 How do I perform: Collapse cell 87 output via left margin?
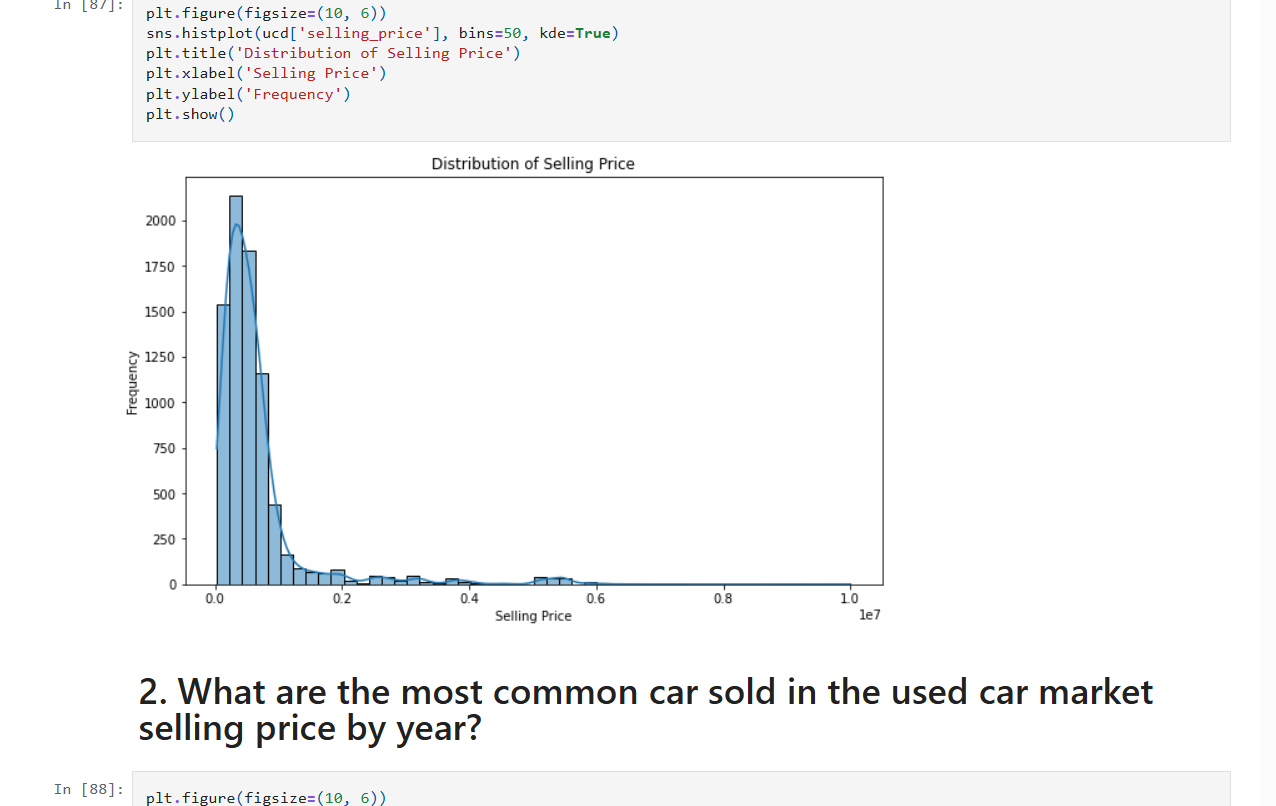(90, 390)
